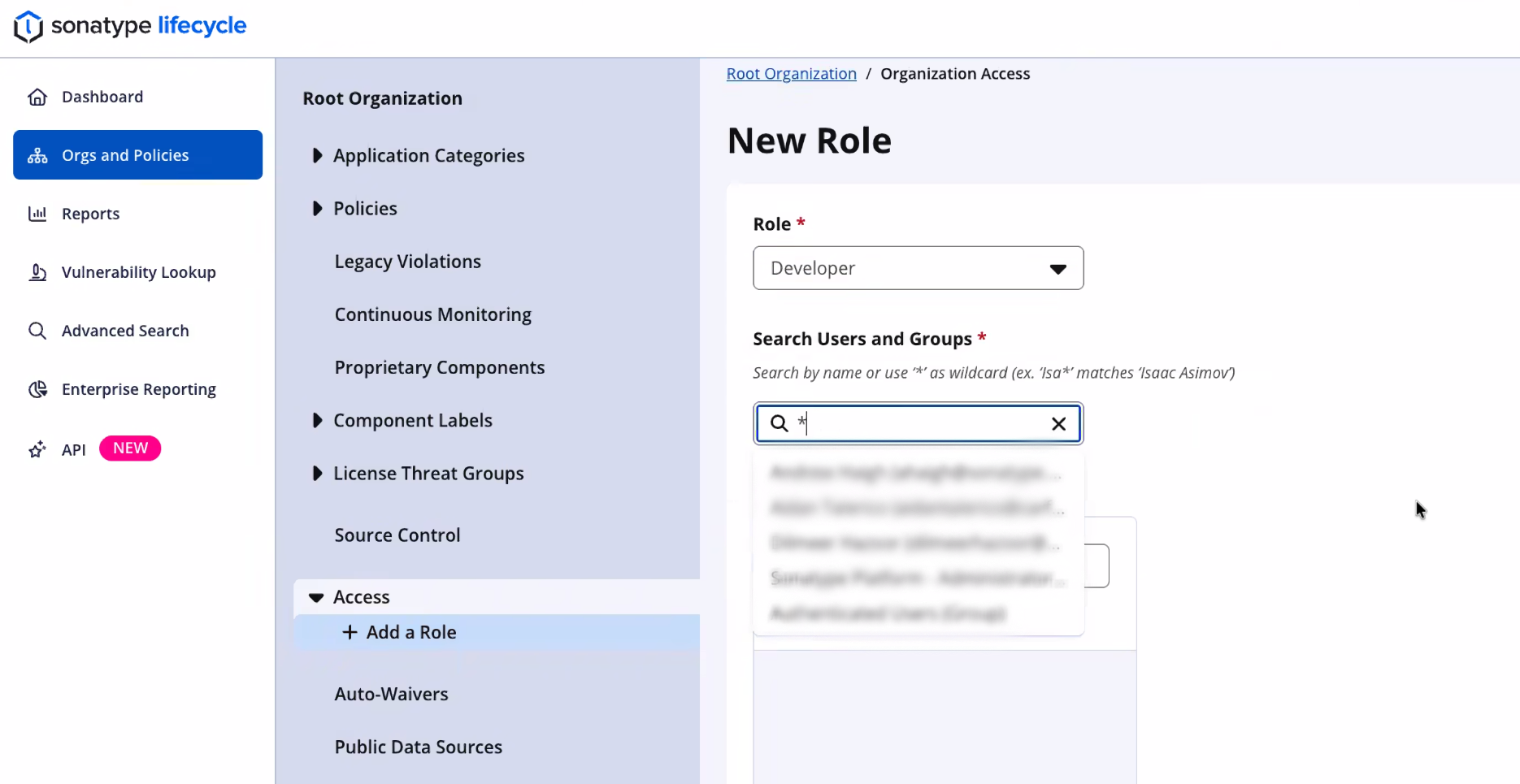Clear the search field with the X icon
This screenshot has width=1520, height=784.
1058,424
